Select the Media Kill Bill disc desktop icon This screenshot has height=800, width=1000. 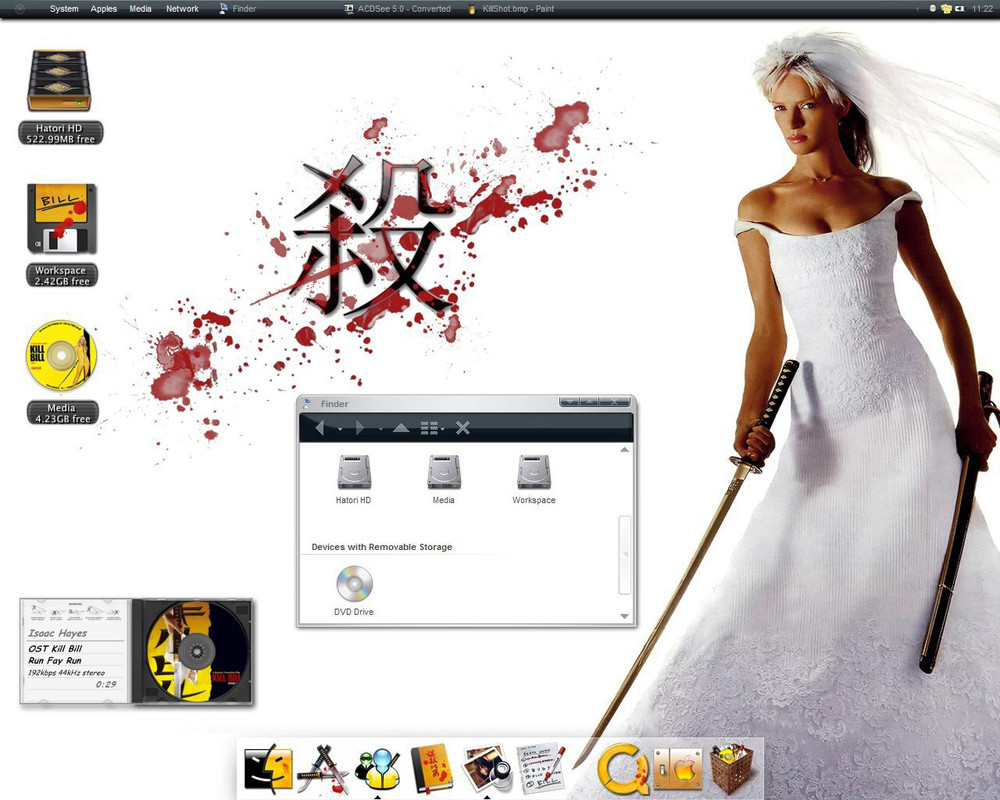click(61, 355)
